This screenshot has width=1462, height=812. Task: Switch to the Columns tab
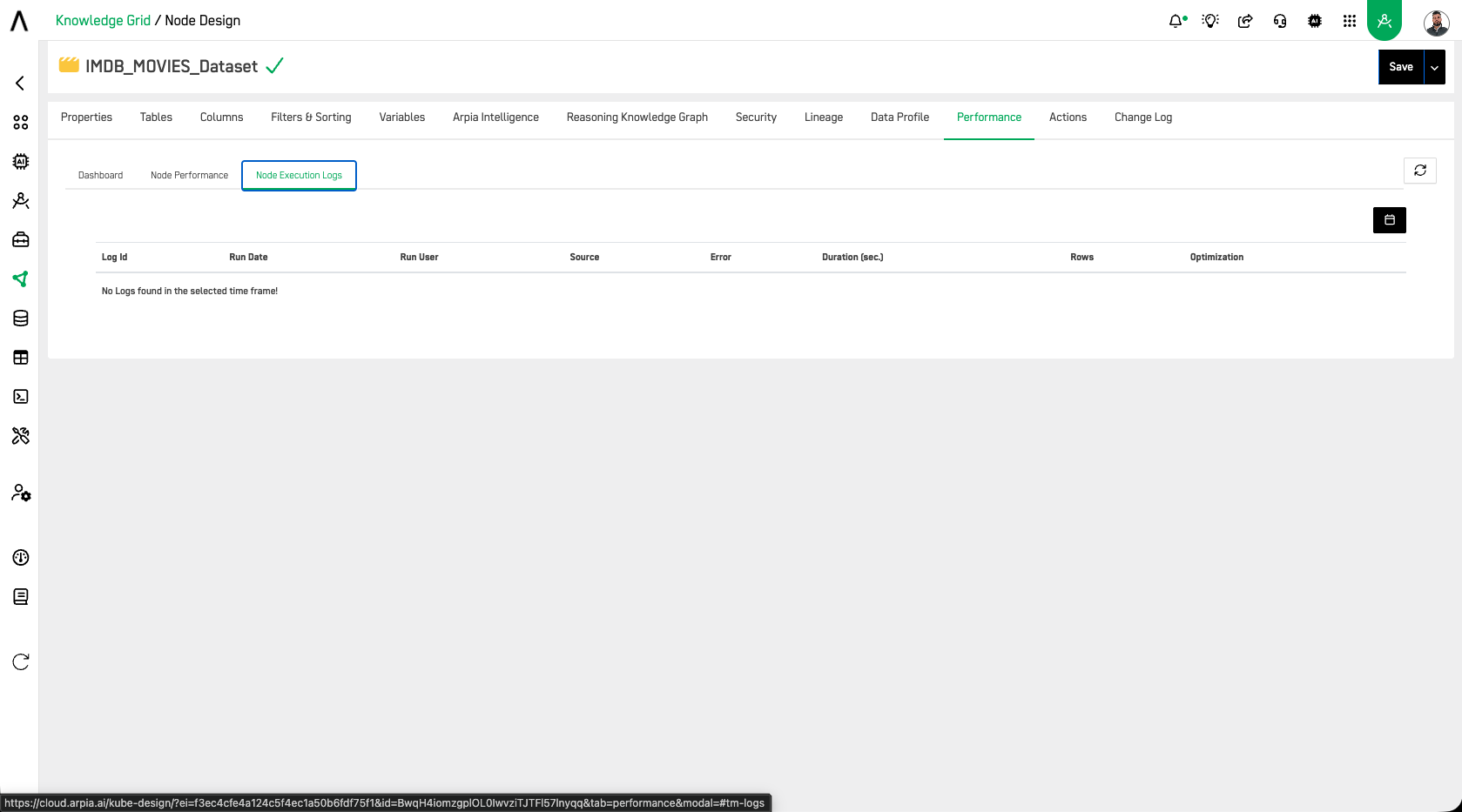tap(221, 117)
